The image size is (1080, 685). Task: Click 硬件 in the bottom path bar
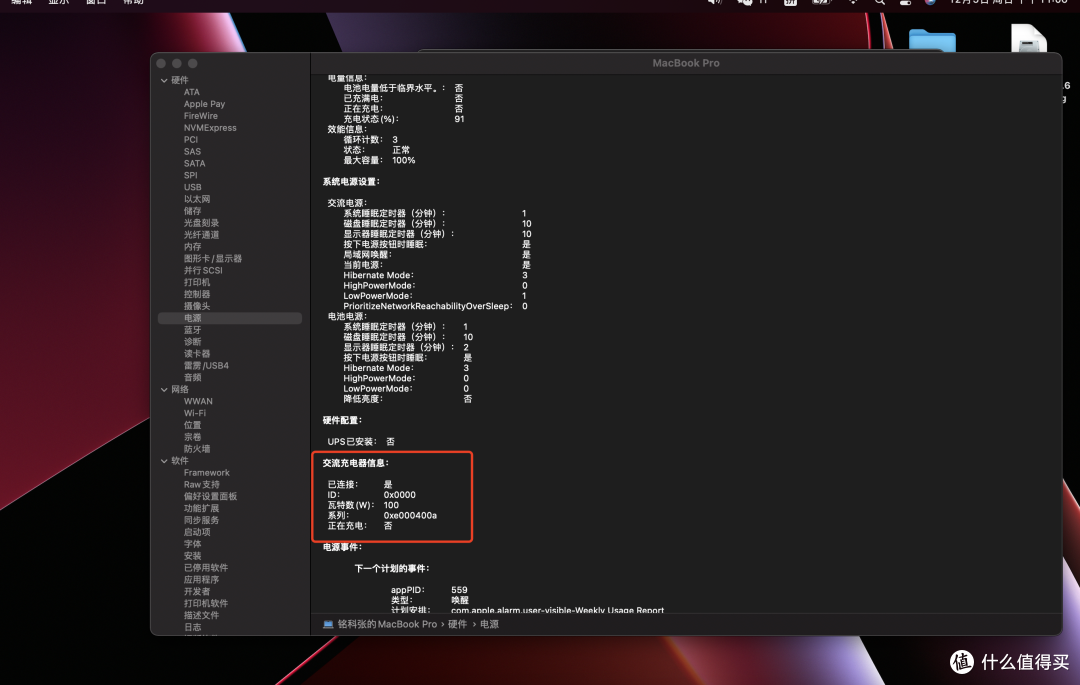tap(457, 624)
